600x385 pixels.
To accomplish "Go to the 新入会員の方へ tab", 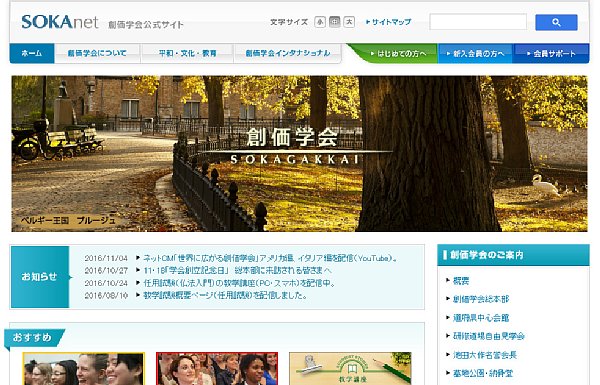I will pyautogui.click(x=475, y=54).
